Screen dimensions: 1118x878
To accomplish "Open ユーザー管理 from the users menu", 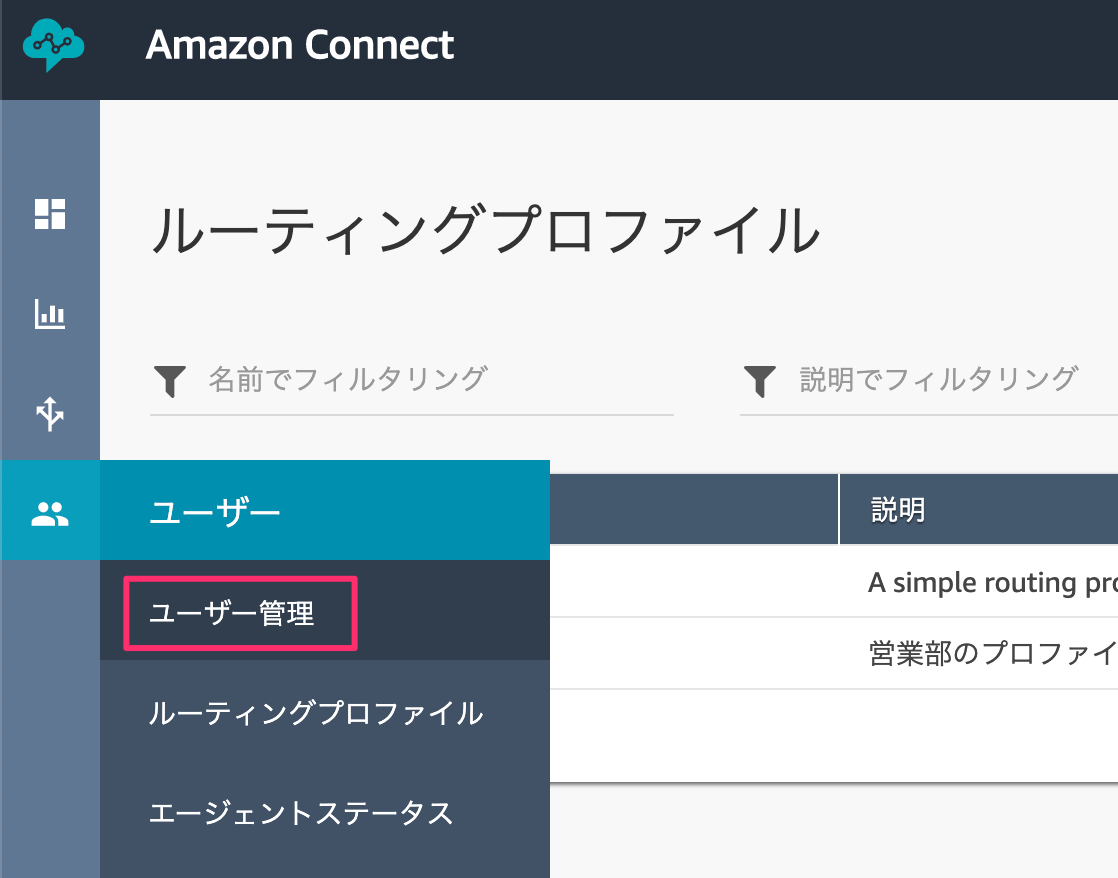I will pos(232,613).
